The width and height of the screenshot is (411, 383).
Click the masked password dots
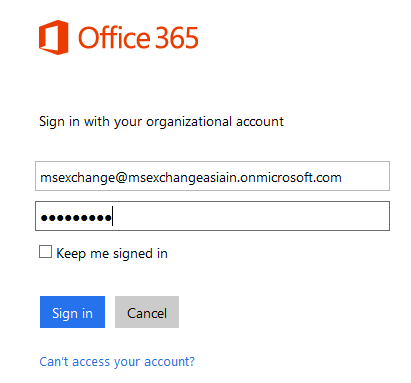pos(76,218)
